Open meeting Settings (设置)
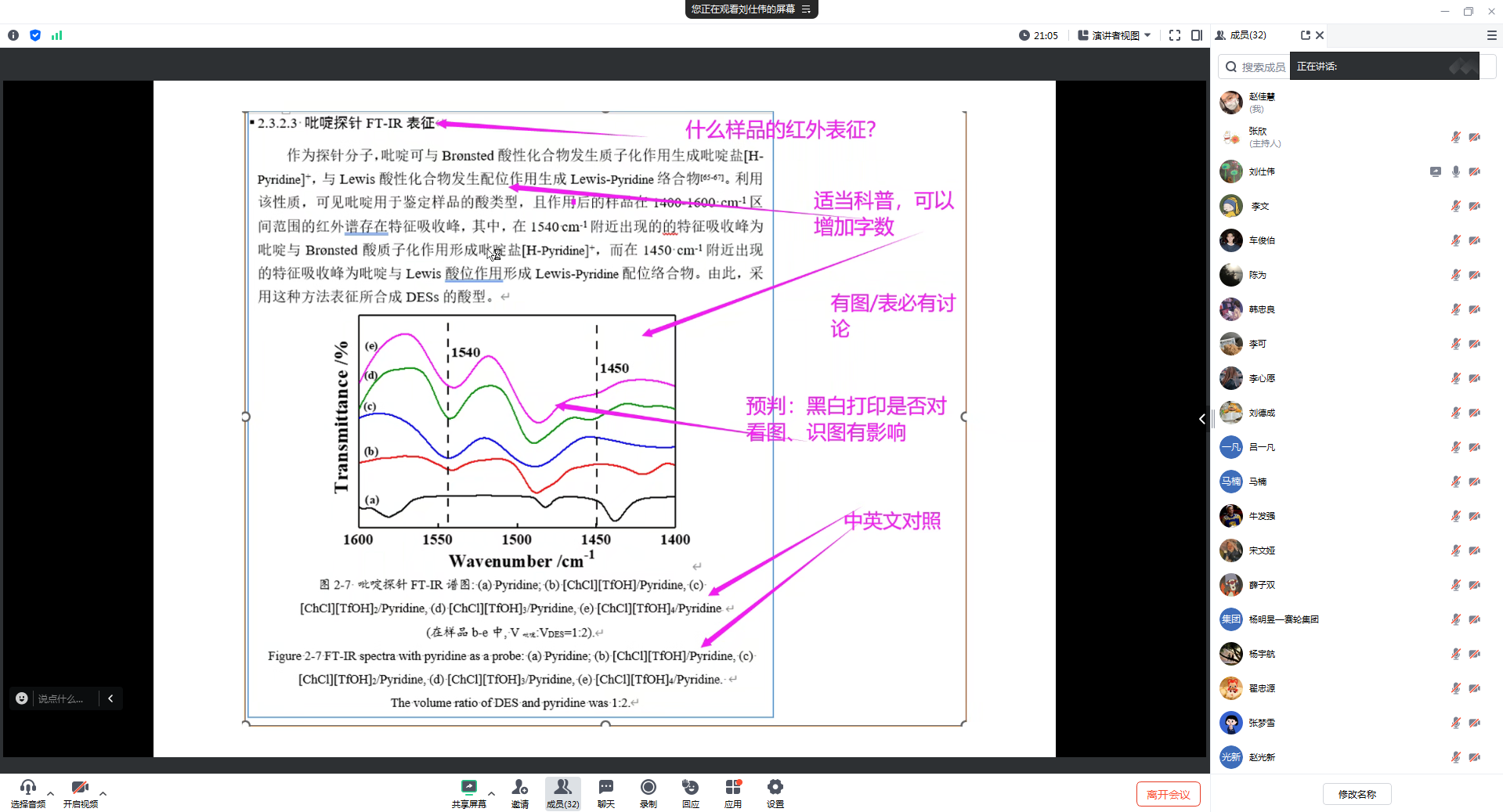This screenshot has height=812, width=1503. [775, 792]
